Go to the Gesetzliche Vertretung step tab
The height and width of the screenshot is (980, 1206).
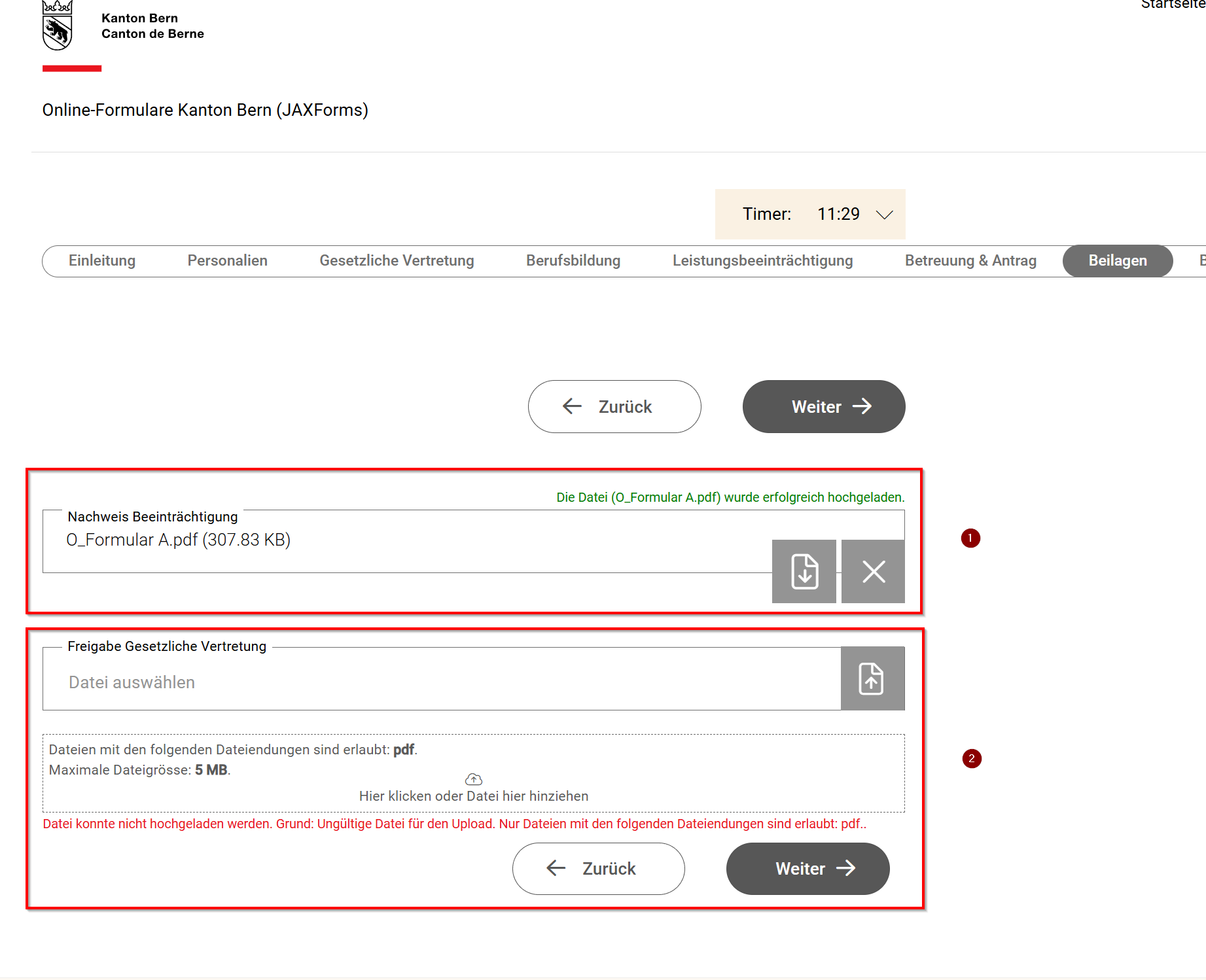pyautogui.click(x=397, y=261)
